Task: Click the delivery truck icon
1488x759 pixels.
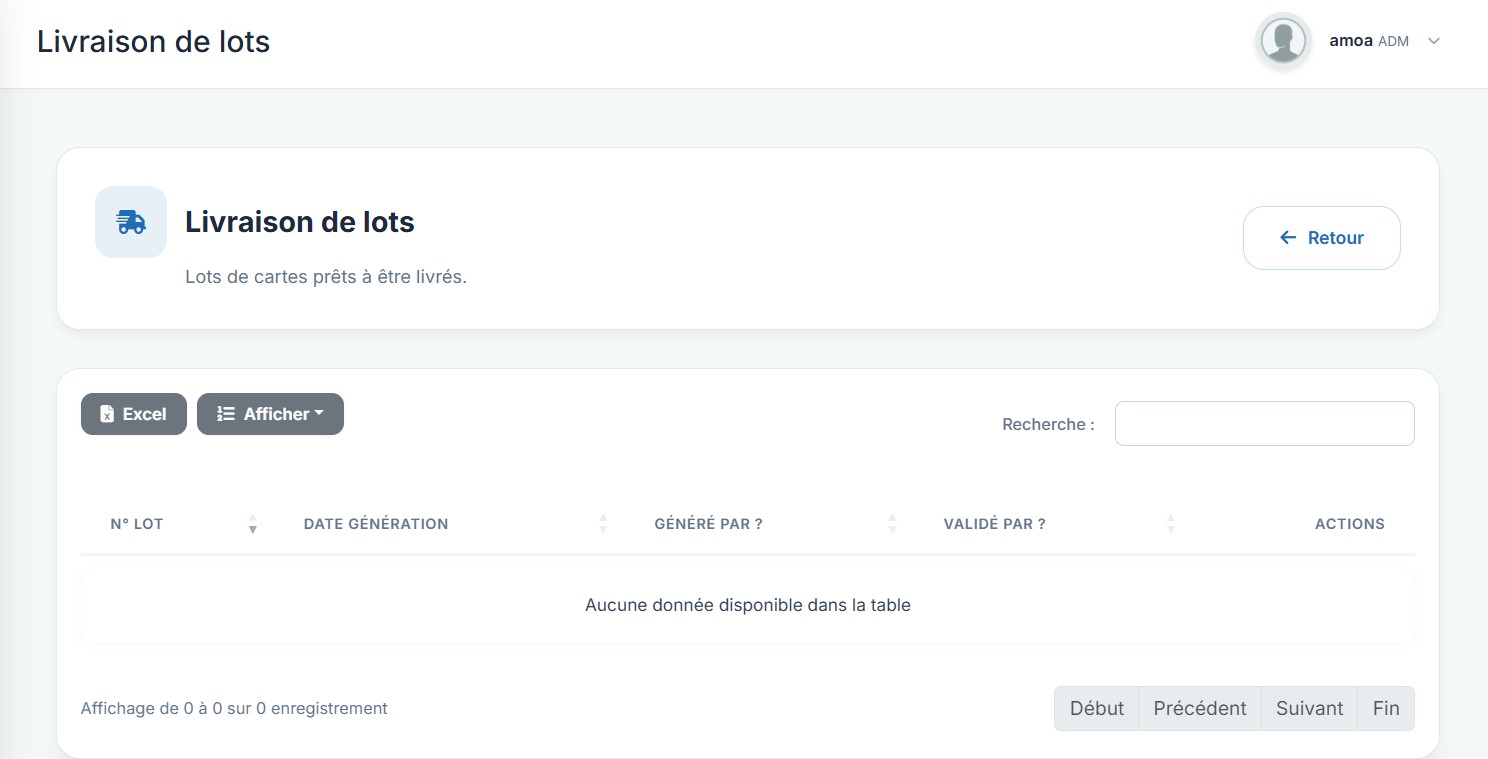Action: click(x=131, y=222)
